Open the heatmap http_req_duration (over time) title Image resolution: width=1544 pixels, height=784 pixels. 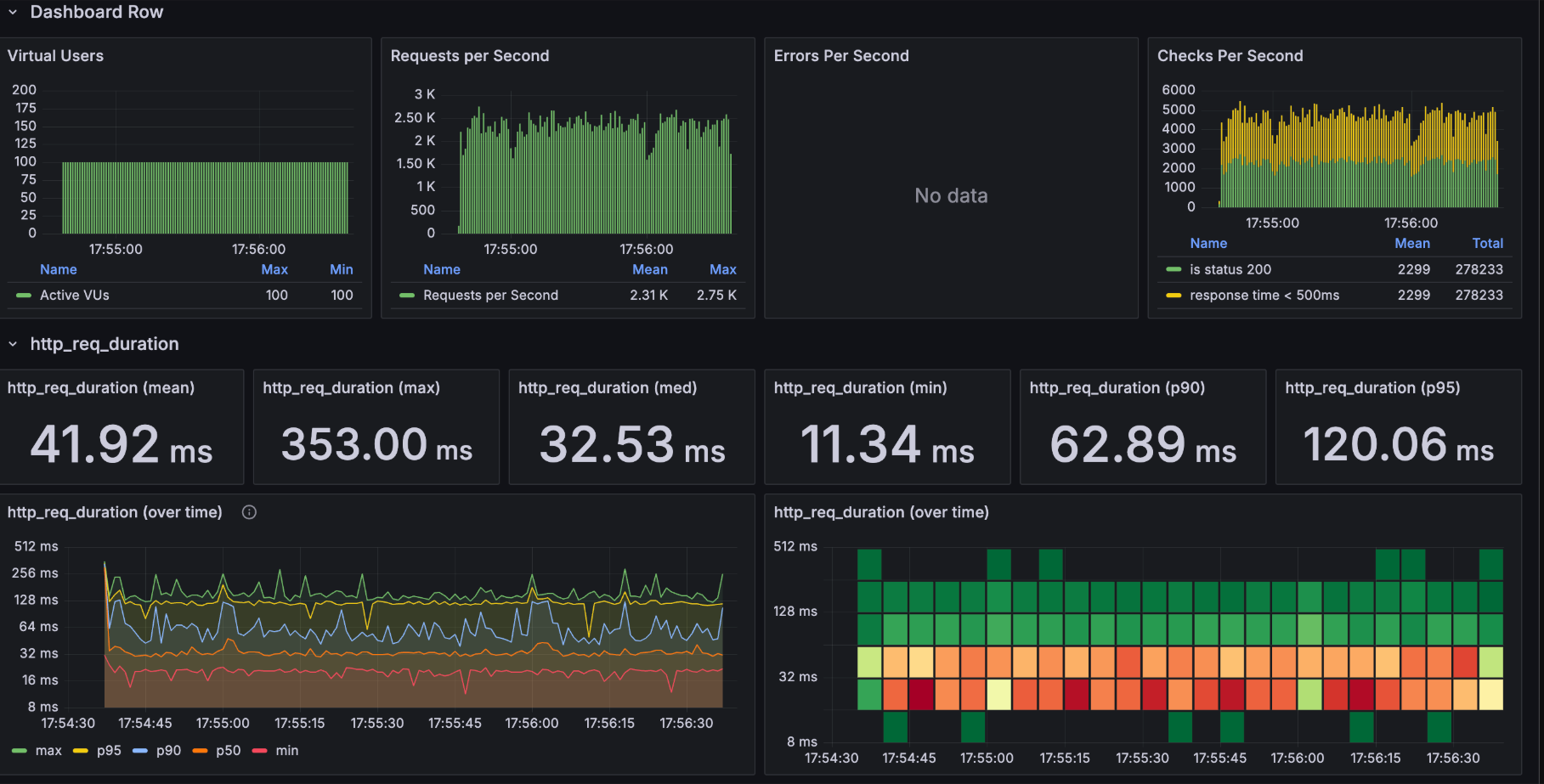[881, 512]
